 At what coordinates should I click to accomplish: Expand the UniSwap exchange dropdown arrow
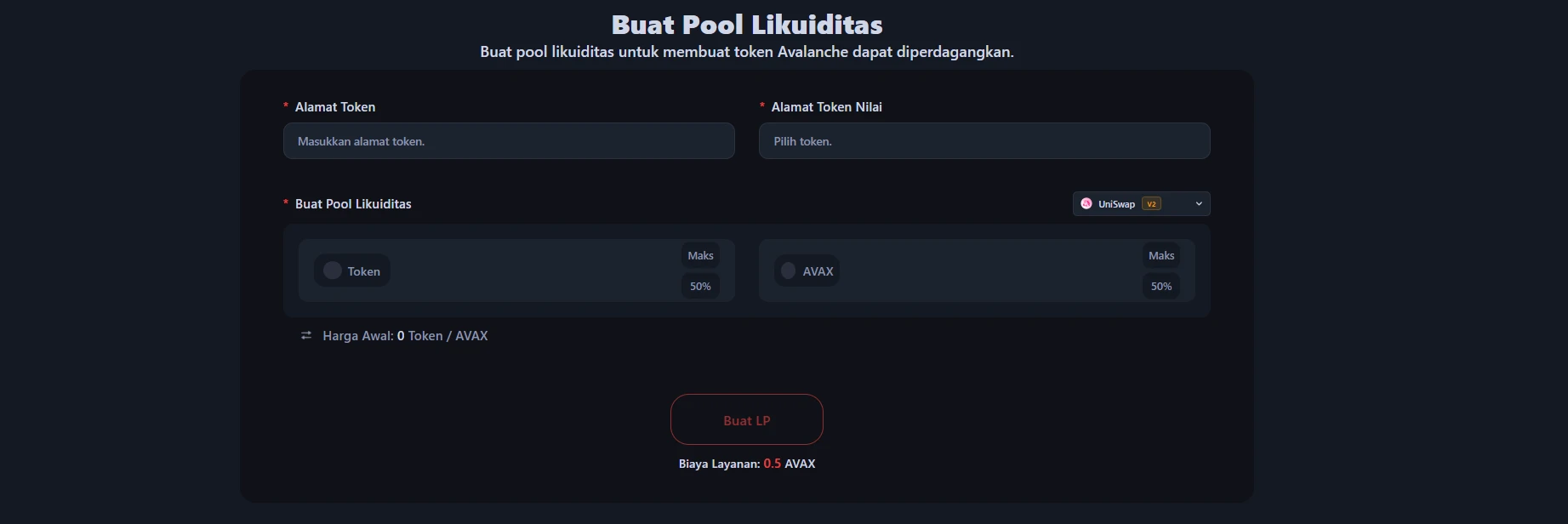pos(1199,204)
